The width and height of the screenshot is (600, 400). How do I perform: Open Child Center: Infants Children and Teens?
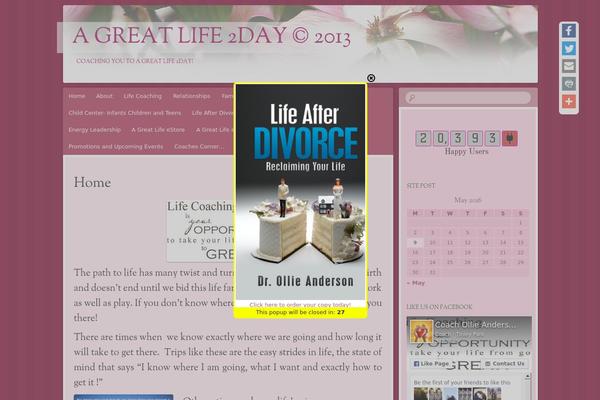[125, 113]
